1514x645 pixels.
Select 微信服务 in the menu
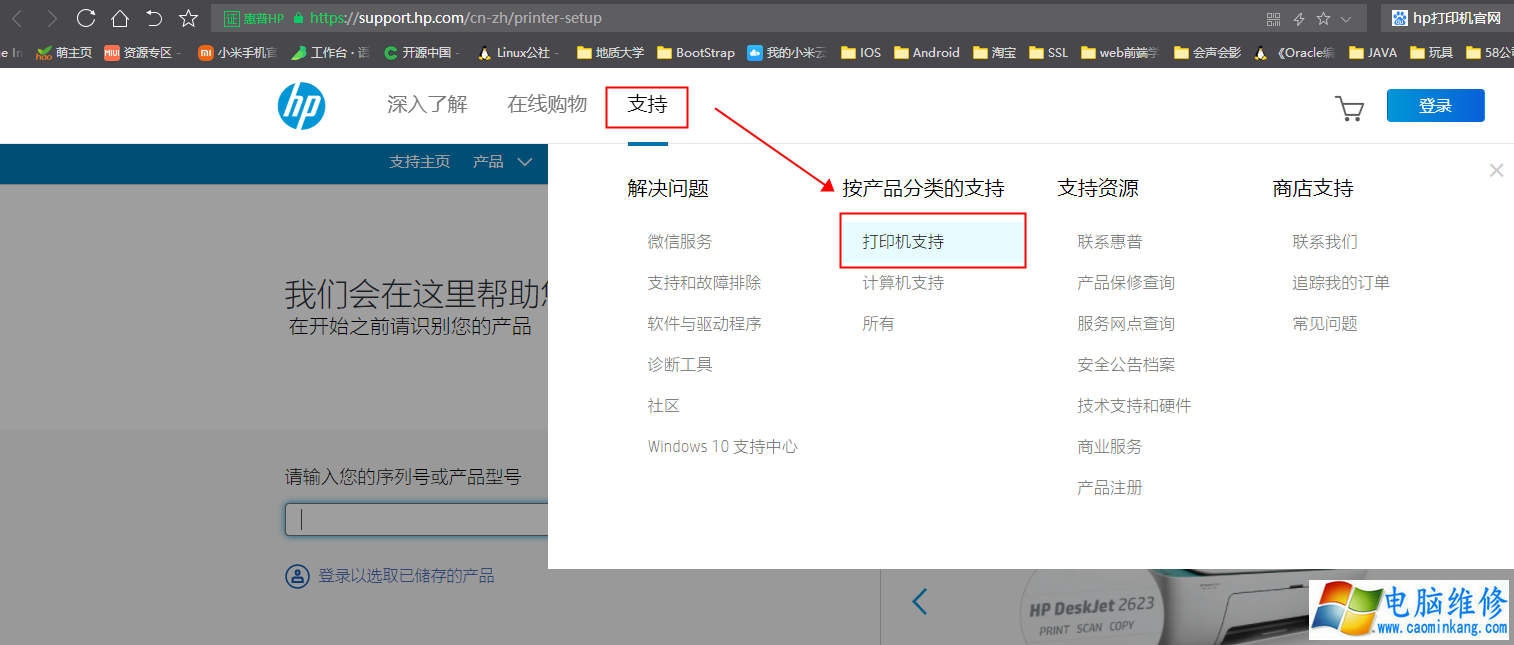point(680,242)
